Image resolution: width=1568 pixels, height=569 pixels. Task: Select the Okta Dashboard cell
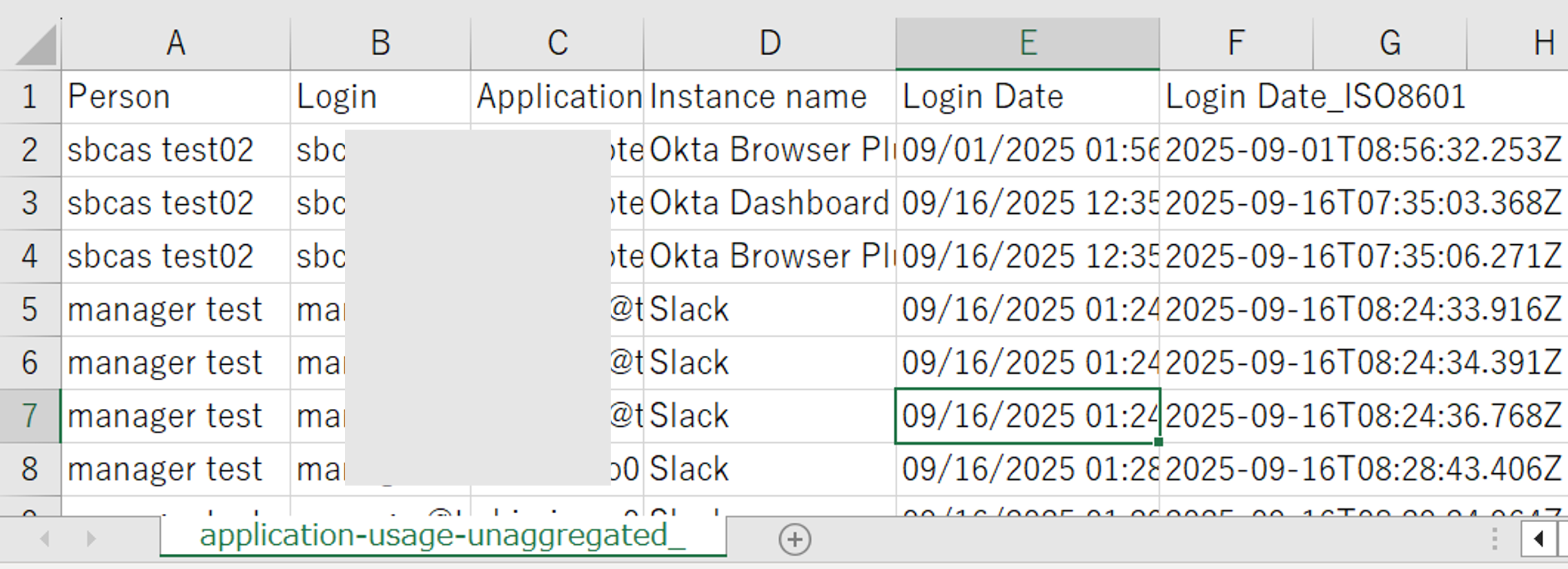[x=770, y=203]
